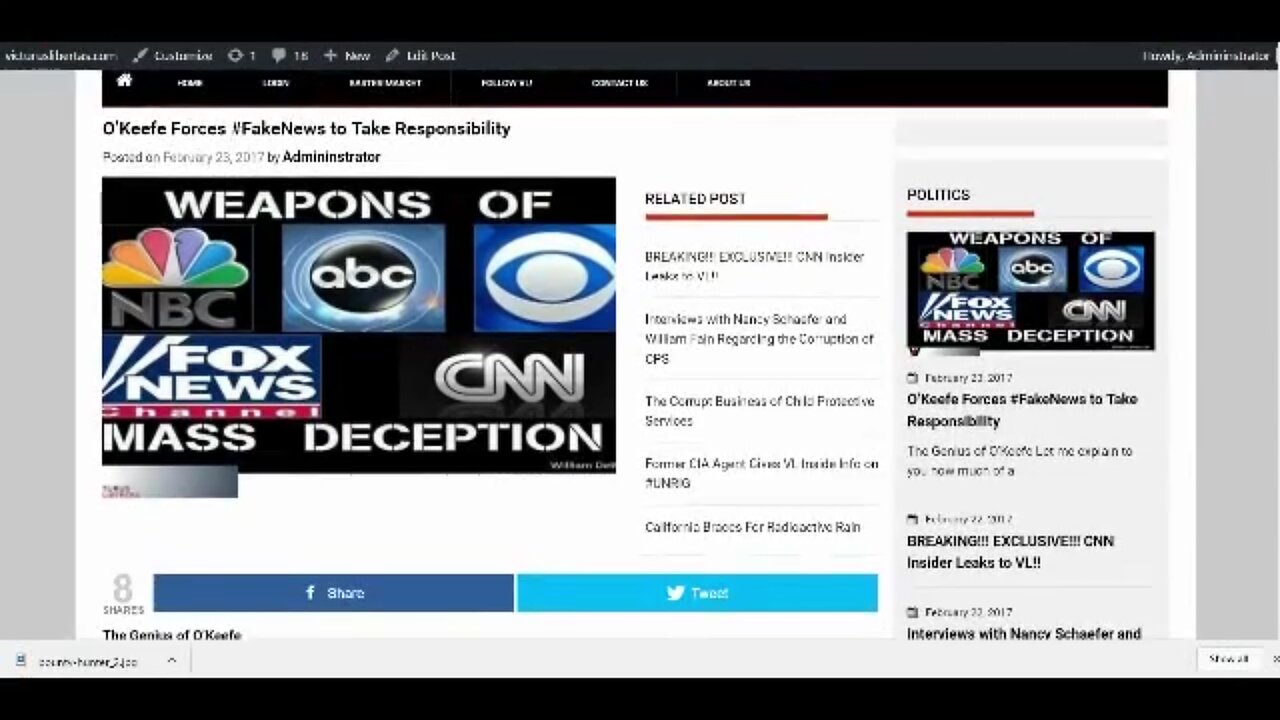This screenshot has width=1280, height=720.
Task: Click the updates circular arrows icon
Action: click(x=235, y=56)
